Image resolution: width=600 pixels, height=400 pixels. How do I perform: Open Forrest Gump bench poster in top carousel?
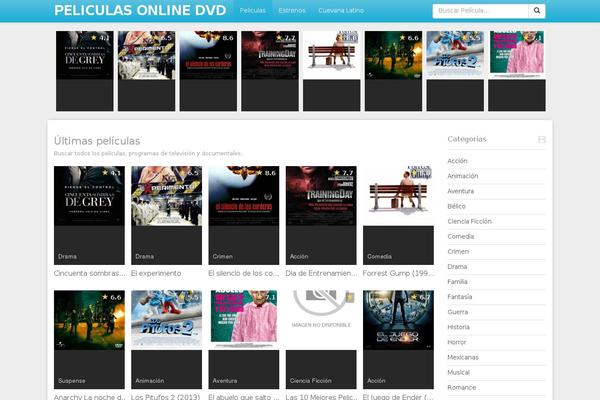[x=332, y=71]
